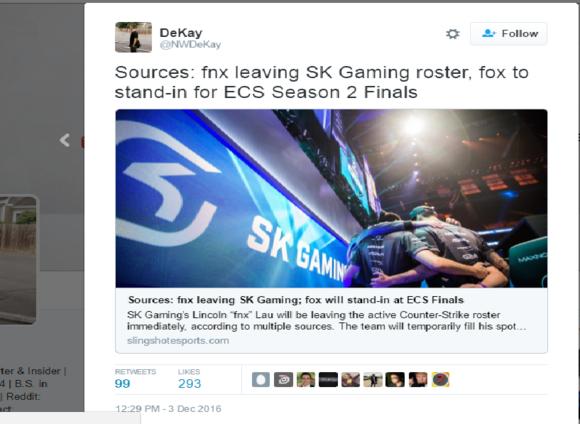View the 99 retweets count
The image size is (580, 424).
pos(122,383)
